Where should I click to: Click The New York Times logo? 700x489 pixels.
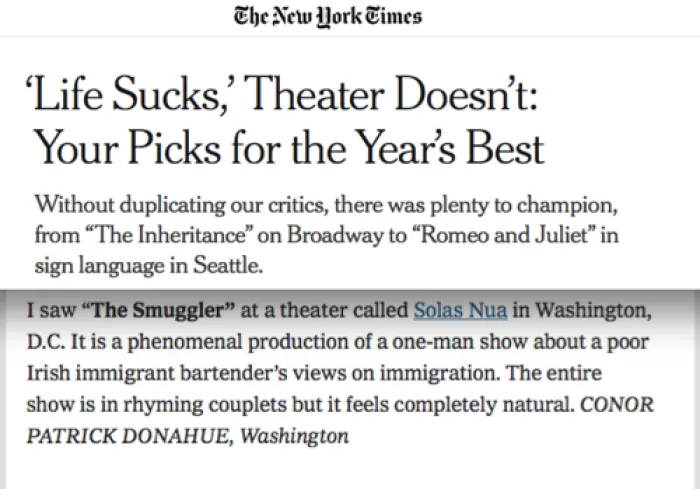pyautogui.click(x=328, y=17)
